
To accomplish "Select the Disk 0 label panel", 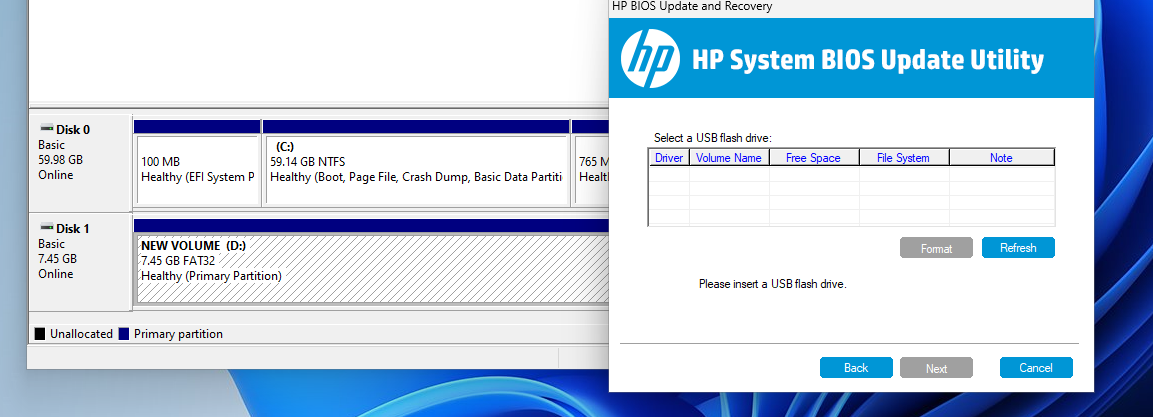I will pyautogui.click(x=79, y=163).
